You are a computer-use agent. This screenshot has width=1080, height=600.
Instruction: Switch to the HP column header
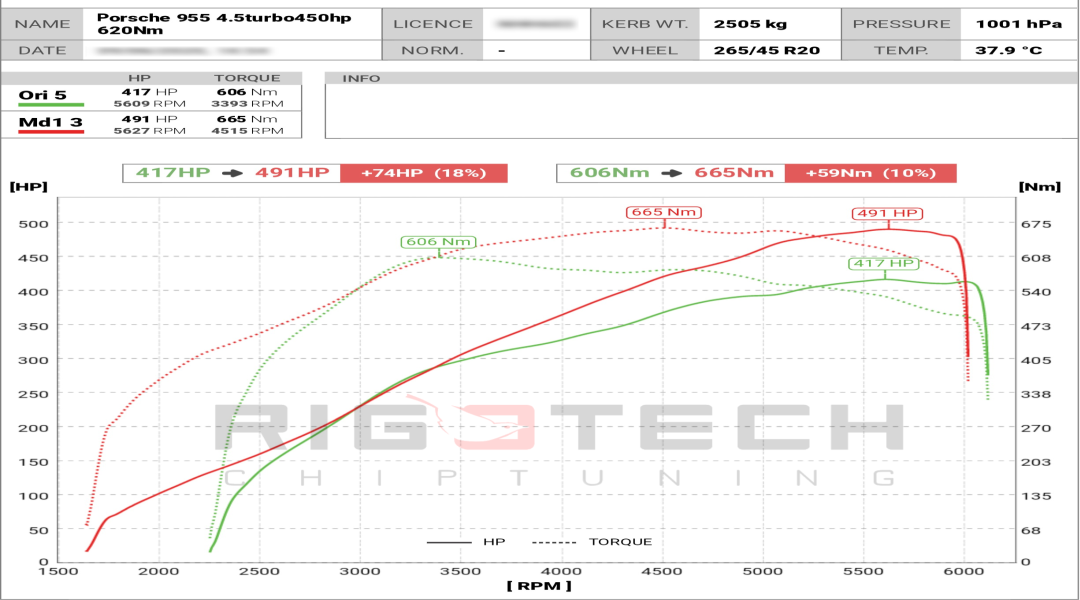[140, 77]
